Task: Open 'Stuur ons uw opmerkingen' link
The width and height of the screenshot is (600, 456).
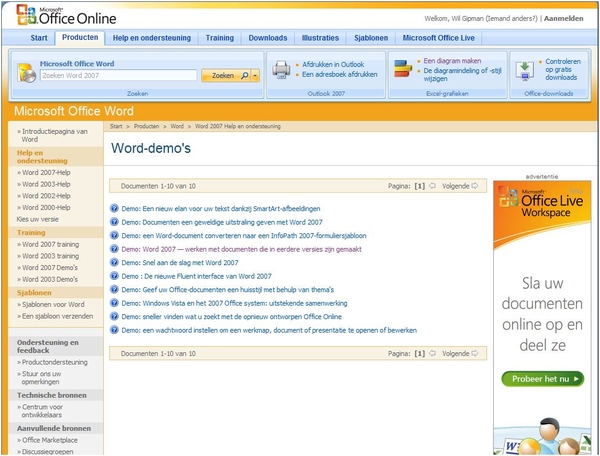Action: [x=41, y=378]
